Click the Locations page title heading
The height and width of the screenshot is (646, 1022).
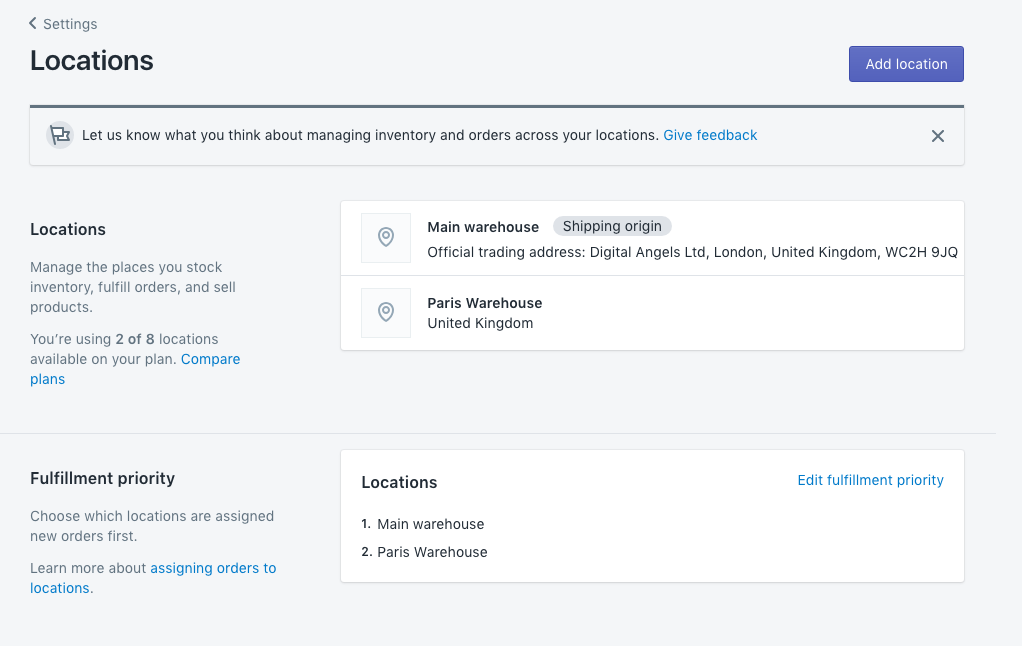pyautogui.click(x=91, y=61)
